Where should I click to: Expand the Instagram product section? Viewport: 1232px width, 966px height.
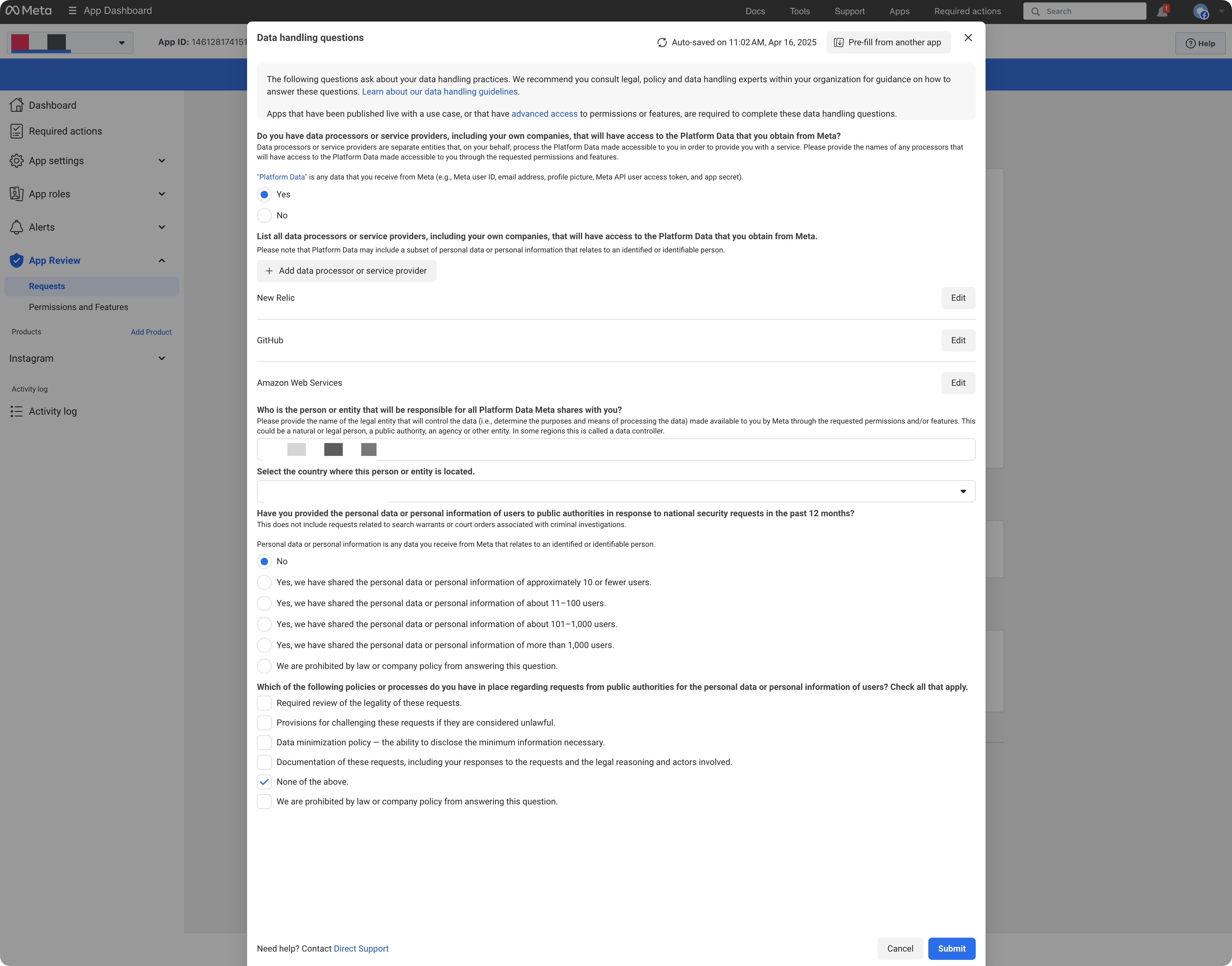point(162,359)
